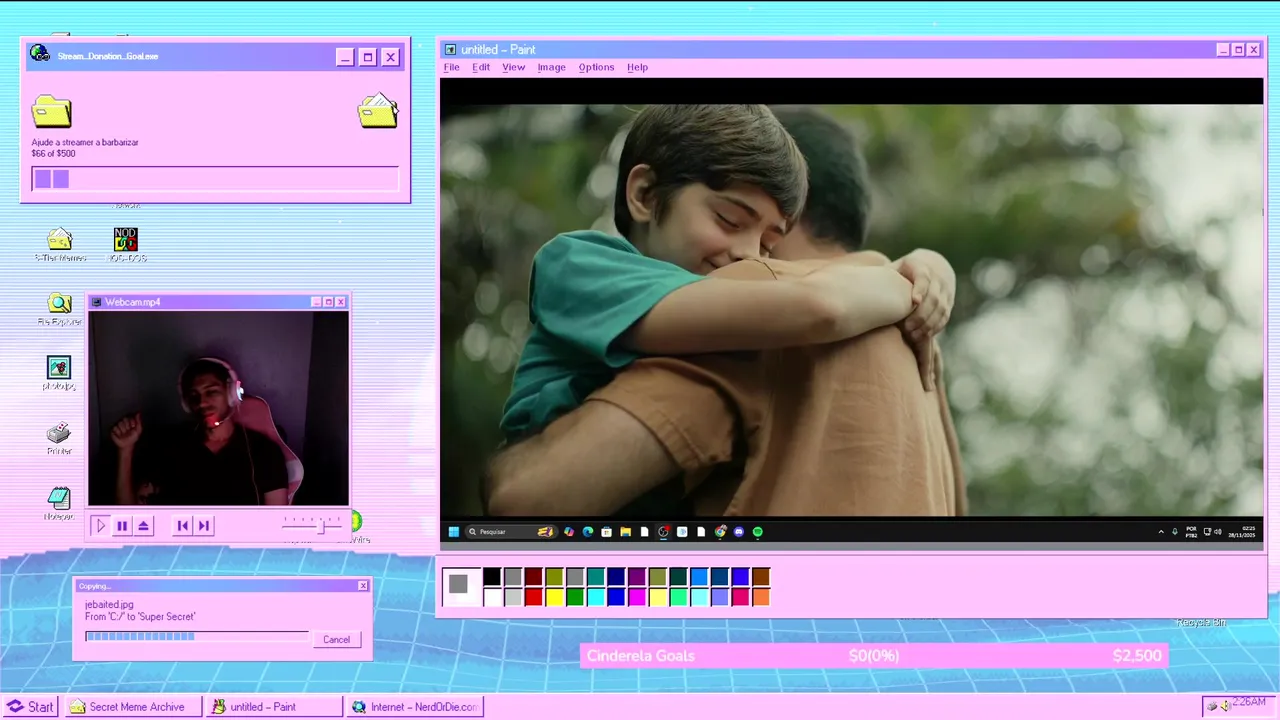Open the Copilot icon in the captured taskbar

click(569, 532)
